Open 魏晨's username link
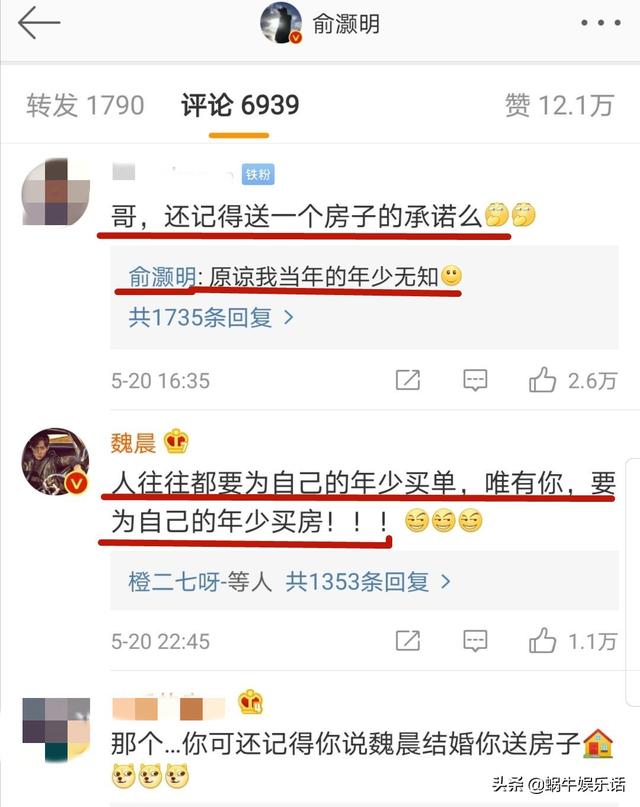 [x=133, y=443]
